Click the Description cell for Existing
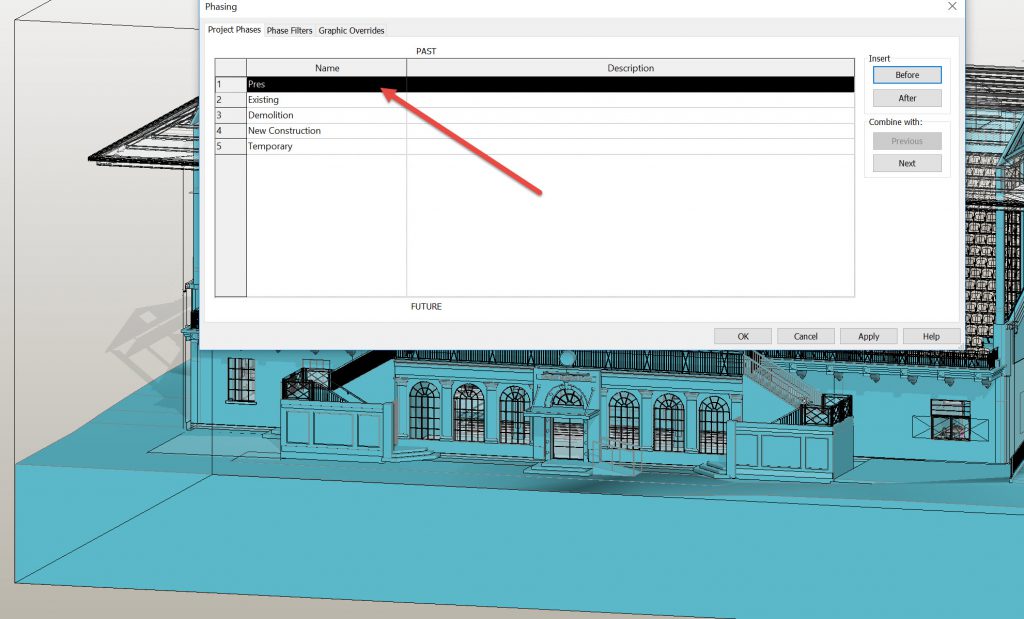 (x=630, y=100)
